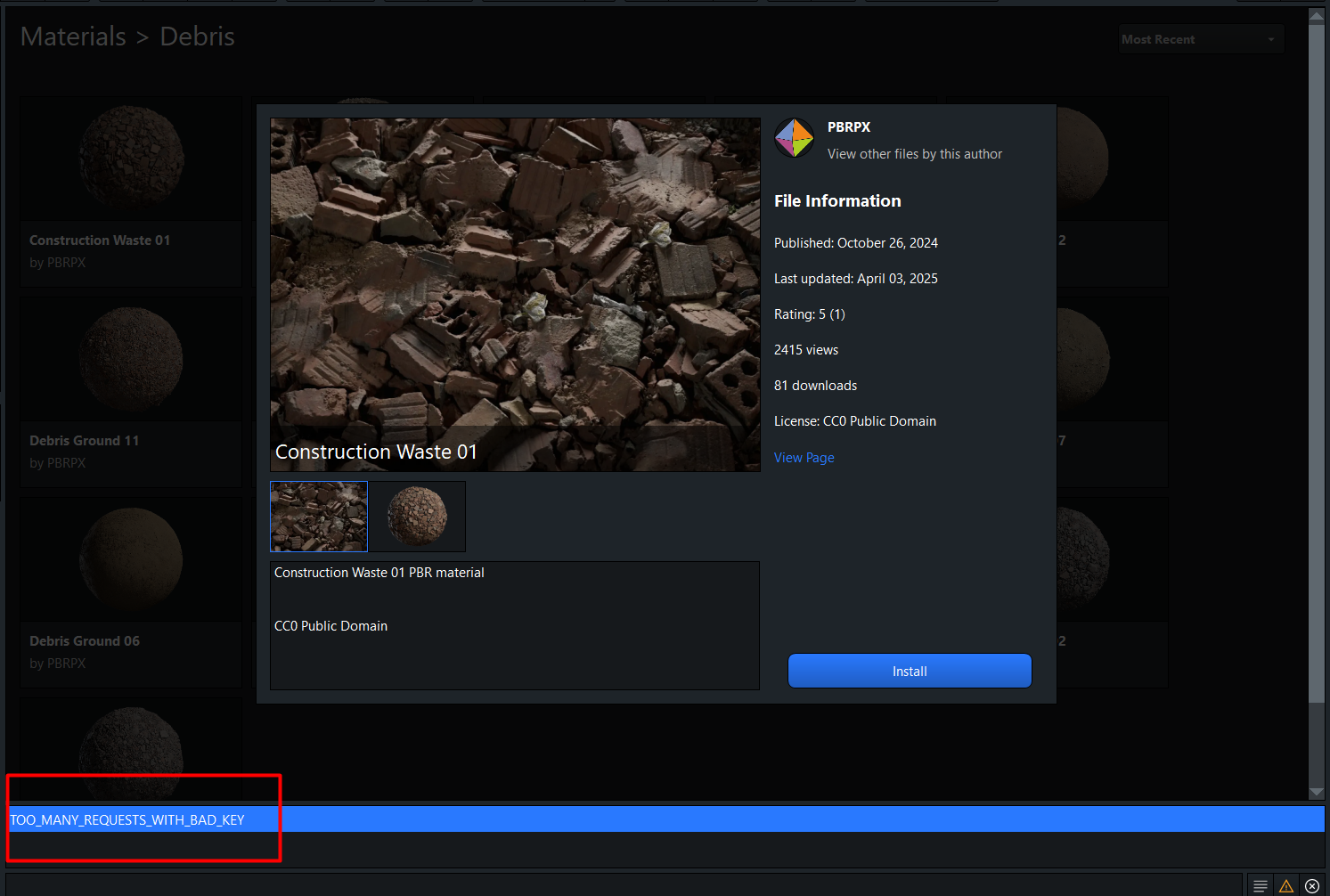Select the Debris Ground 06 material card
This screenshot has height=896, width=1330.
131,592
